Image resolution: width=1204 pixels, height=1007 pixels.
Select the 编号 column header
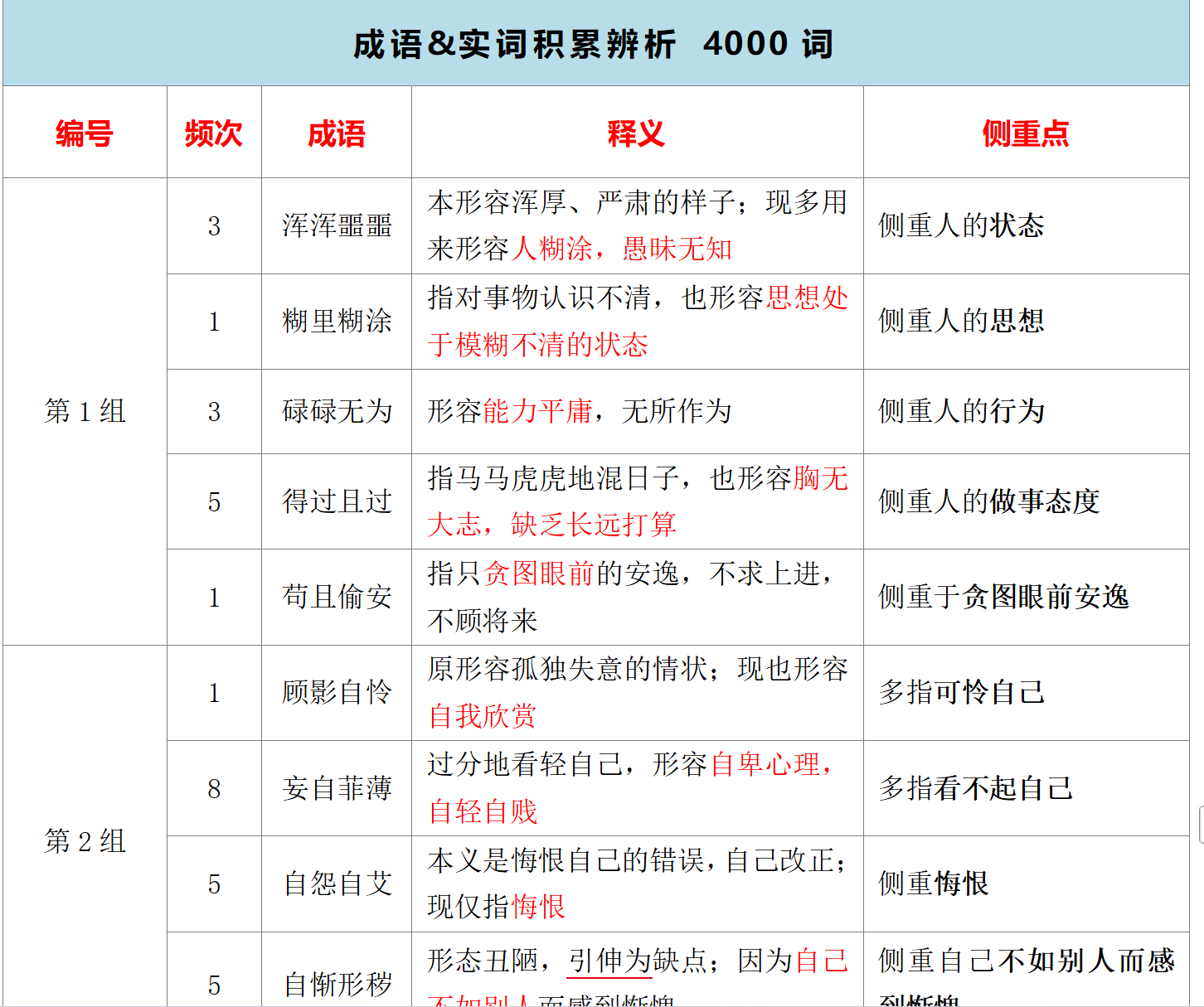point(85,132)
